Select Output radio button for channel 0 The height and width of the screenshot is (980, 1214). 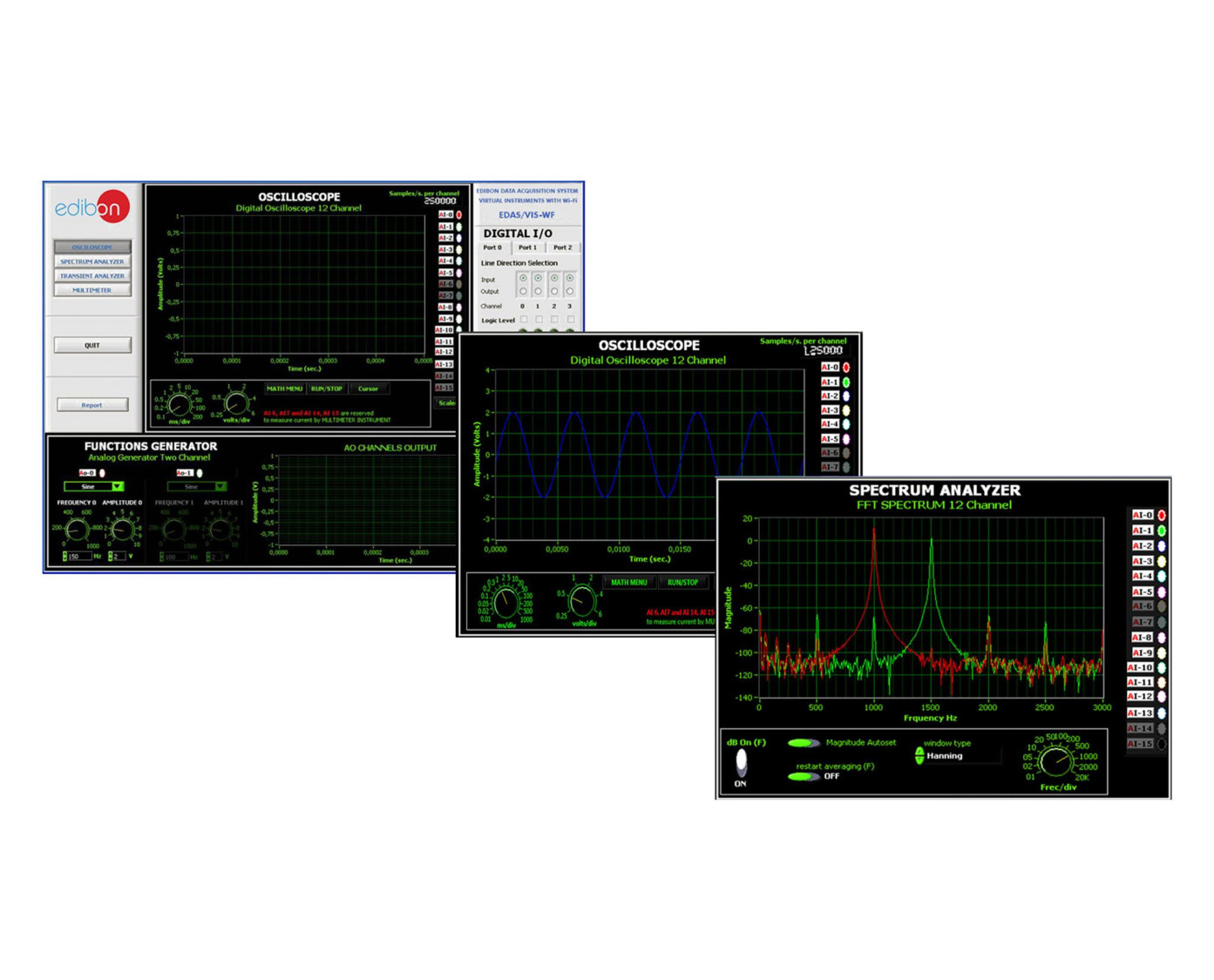pyautogui.click(x=523, y=292)
